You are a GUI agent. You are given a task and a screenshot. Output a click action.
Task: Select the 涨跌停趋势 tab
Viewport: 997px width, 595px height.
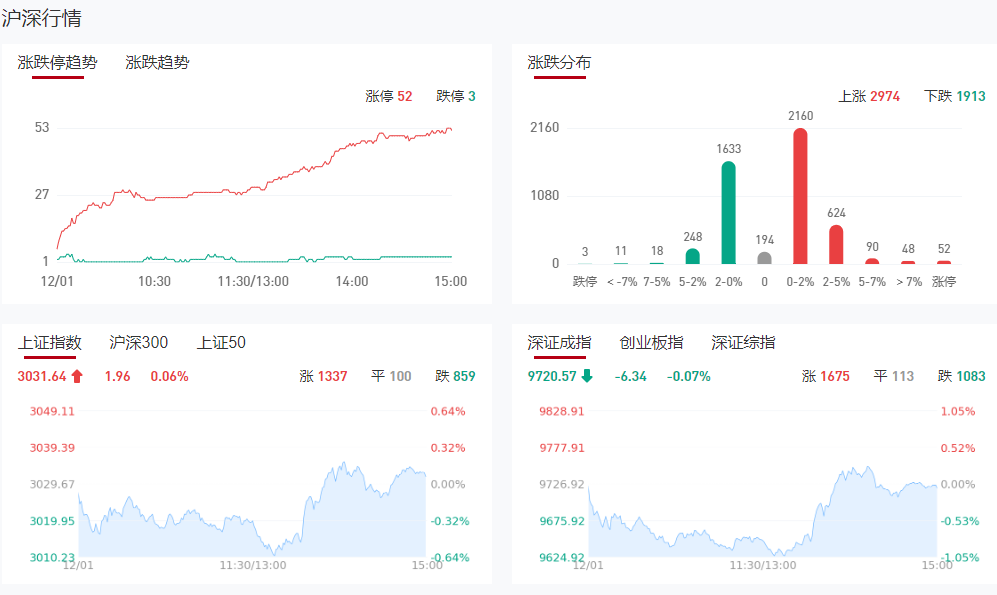click(57, 62)
